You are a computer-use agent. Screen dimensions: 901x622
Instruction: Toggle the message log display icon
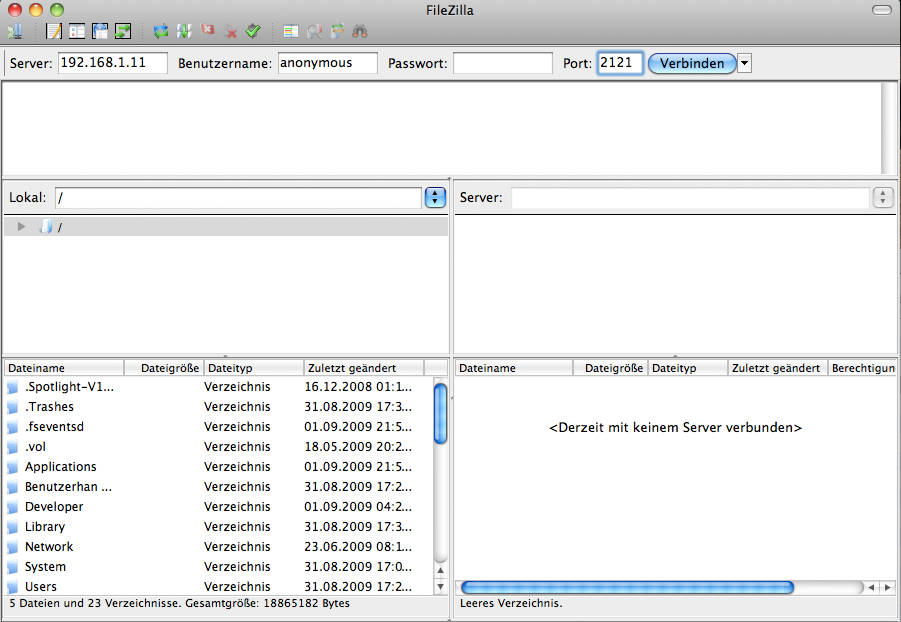tap(53, 31)
